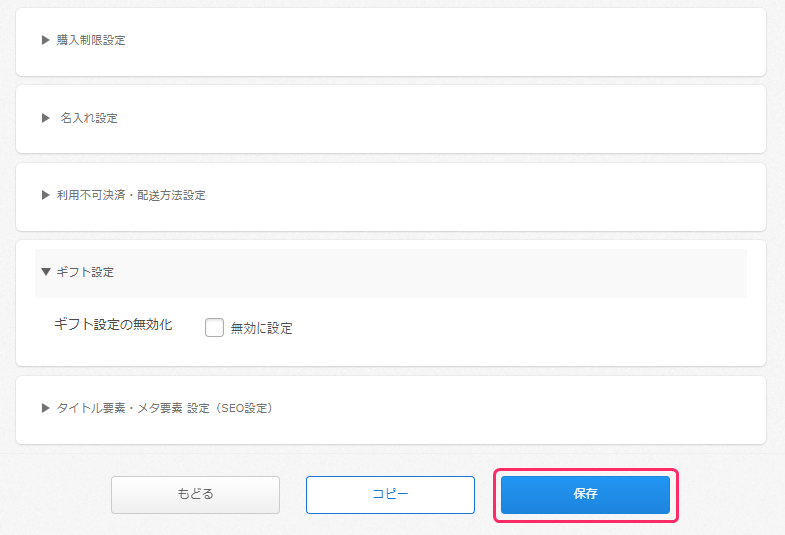Click empty area of 名入れ設定 panel
This screenshot has width=785, height=535.
tap(450, 118)
